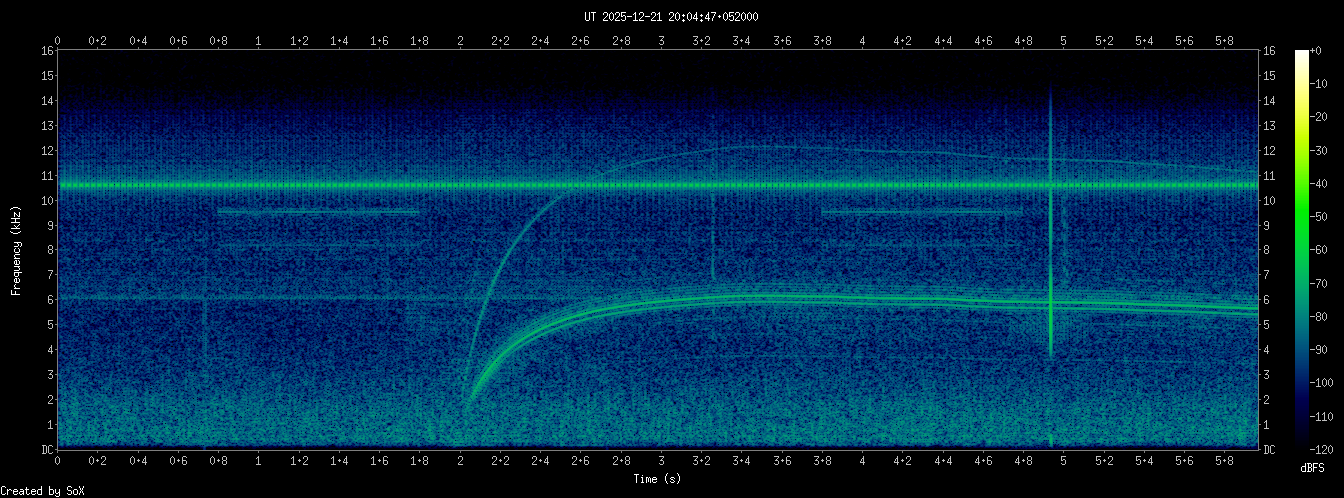Click the "11" tick on the right frequency axis
Screen dimensions: 1344x498
tap(1270, 176)
